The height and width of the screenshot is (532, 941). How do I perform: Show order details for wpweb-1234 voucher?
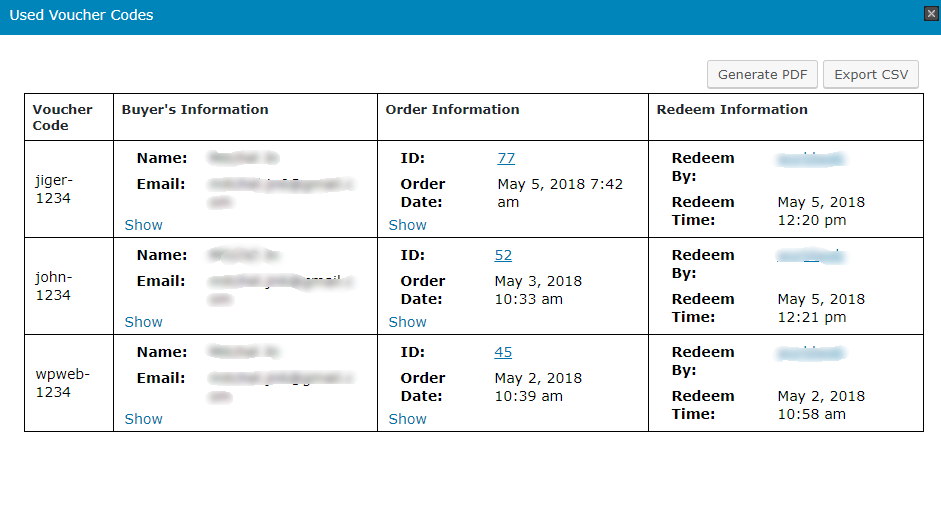pyautogui.click(x=407, y=419)
